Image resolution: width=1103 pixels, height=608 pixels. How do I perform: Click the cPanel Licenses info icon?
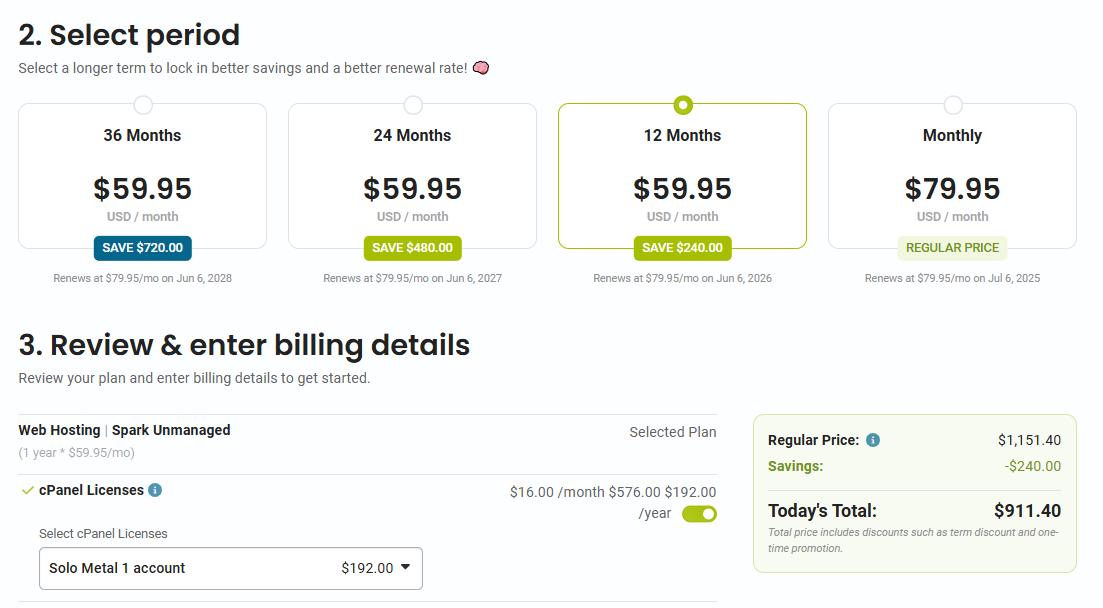click(155, 490)
